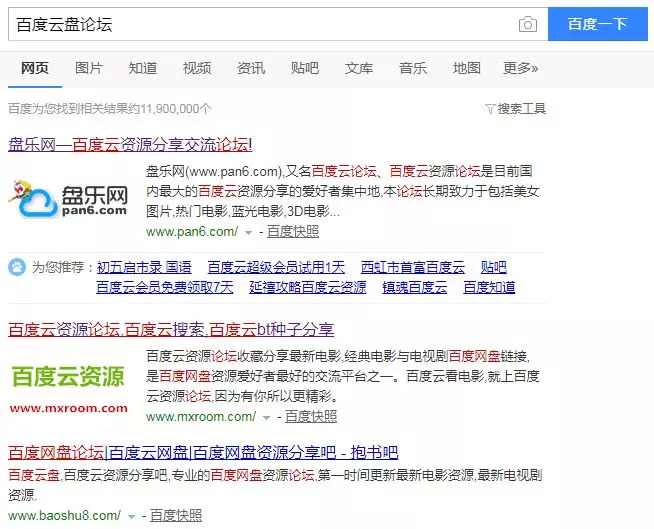Click suggested search 镇魂百度云
Image resolution: width=654 pixels, height=529 pixels.
coord(415,287)
